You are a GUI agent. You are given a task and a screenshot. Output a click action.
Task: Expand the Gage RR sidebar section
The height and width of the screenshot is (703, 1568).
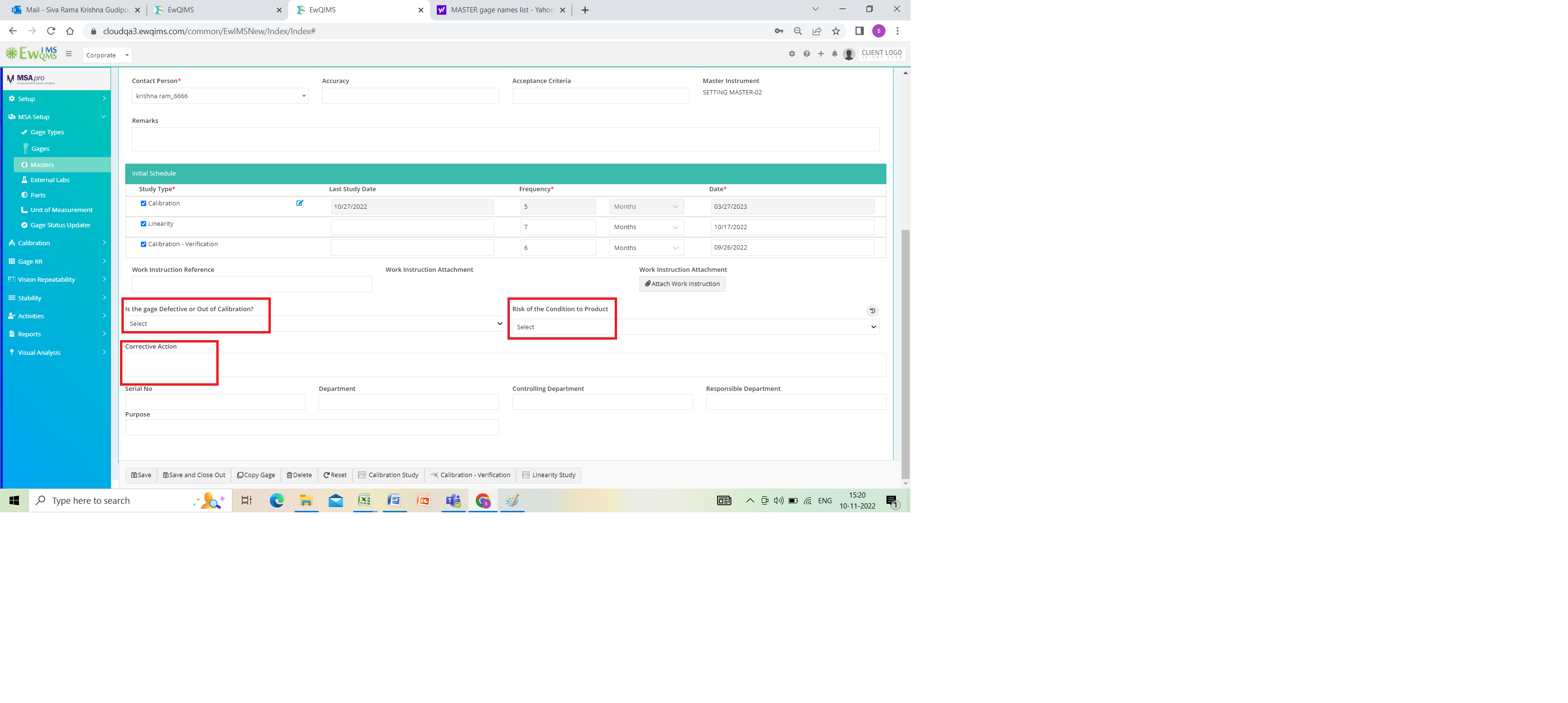click(56, 261)
